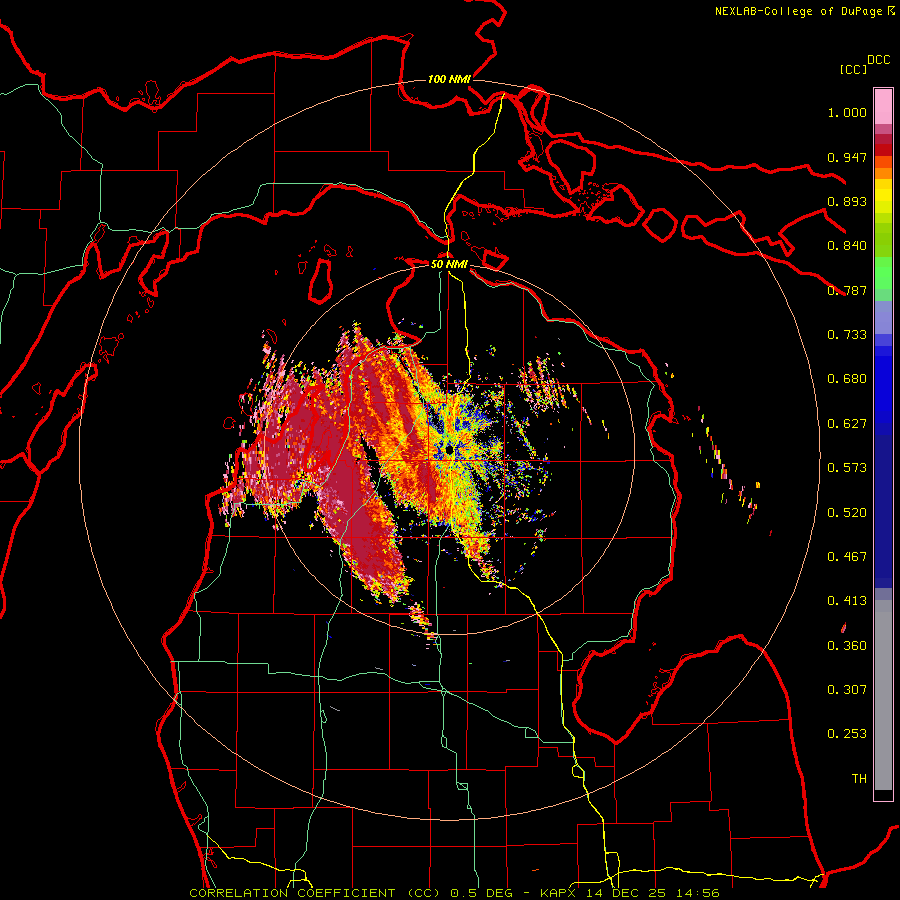Click the 50 NMI range ring label
This screenshot has height=900, width=900.
449,265
